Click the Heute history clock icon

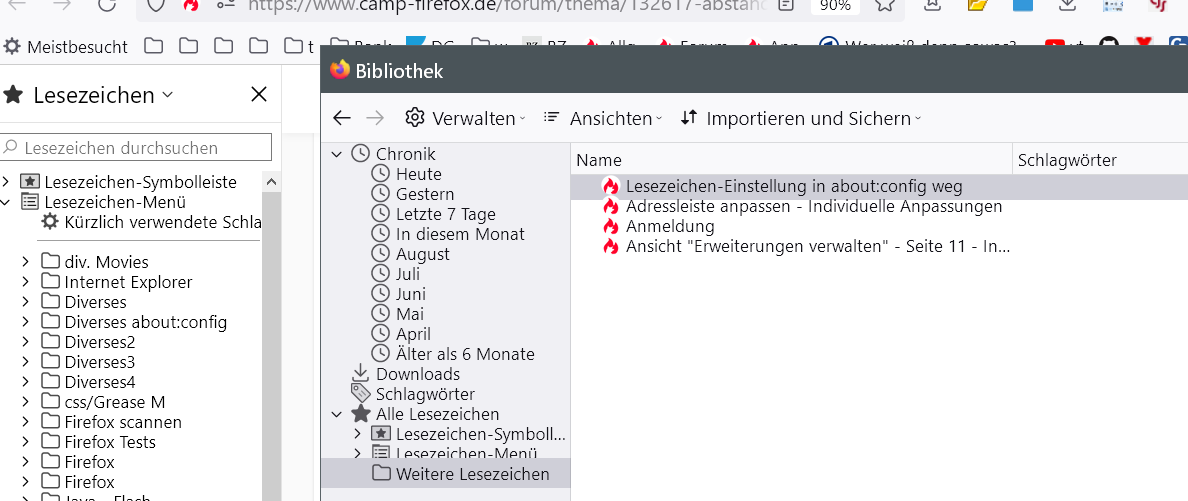coord(380,174)
